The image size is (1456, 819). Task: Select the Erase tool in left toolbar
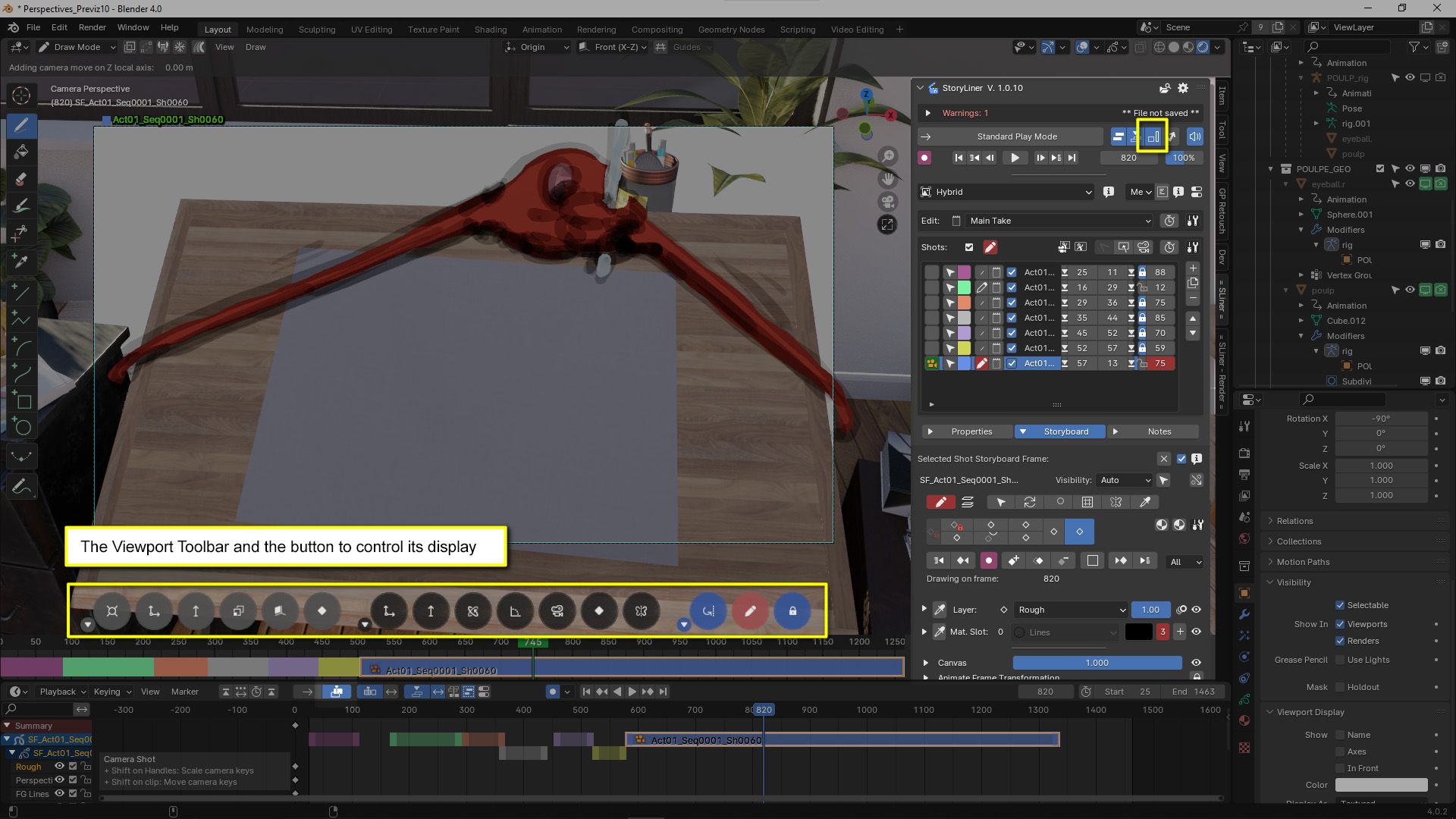click(x=21, y=179)
